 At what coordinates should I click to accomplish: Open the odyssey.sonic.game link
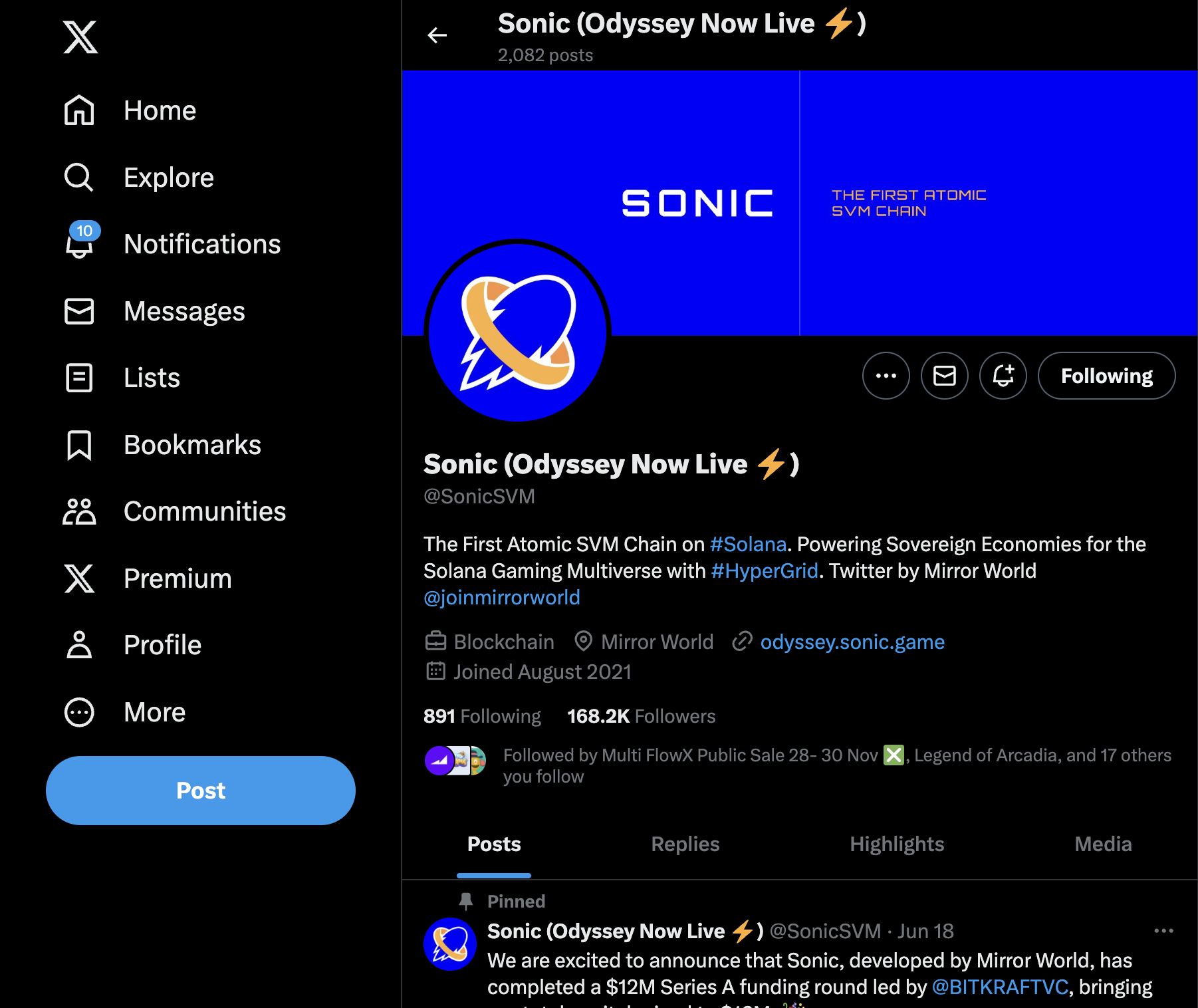coord(852,642)
